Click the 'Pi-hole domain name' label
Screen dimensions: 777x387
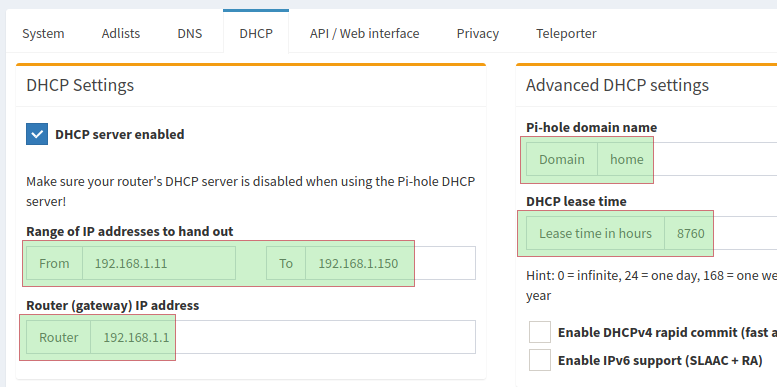coord(592,127)
